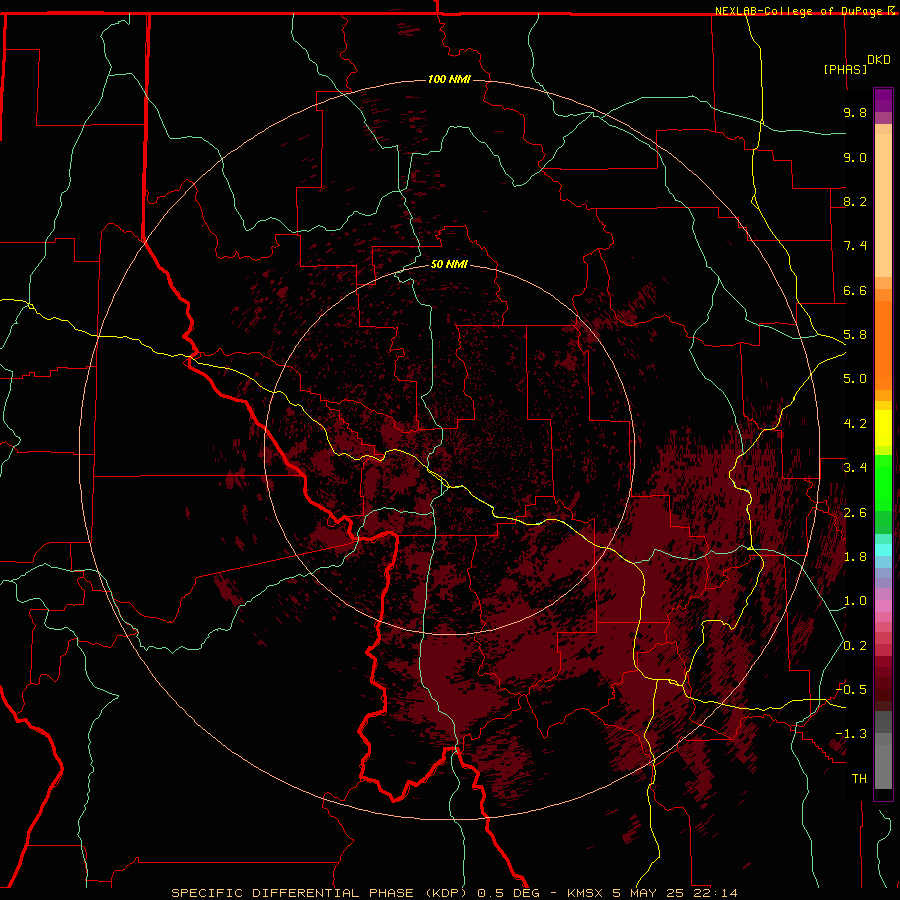Click the [PHAS] units label
The image size is (900, 900).
click(845, 69)
